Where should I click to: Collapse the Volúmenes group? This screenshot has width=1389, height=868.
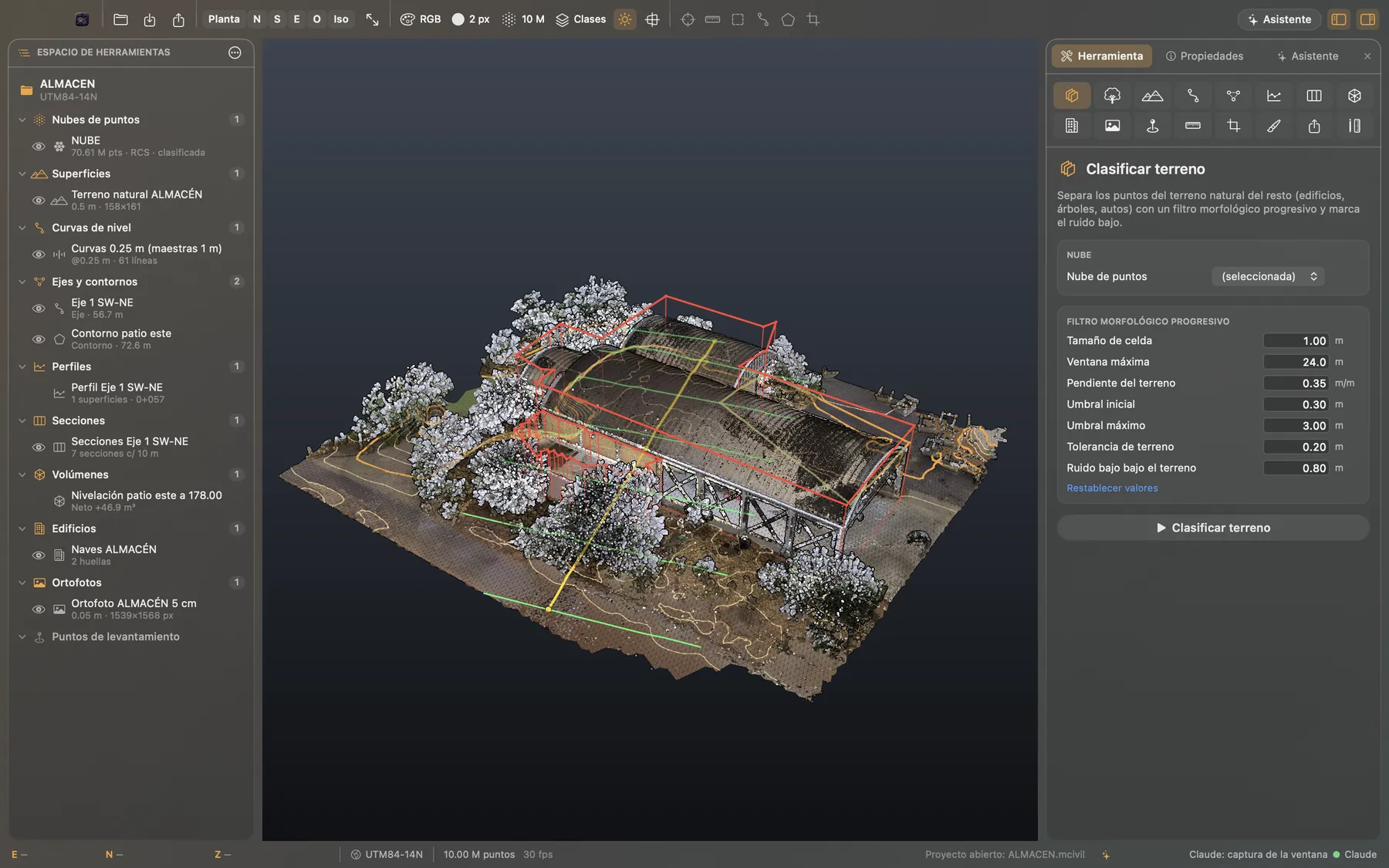coord(22,475)
